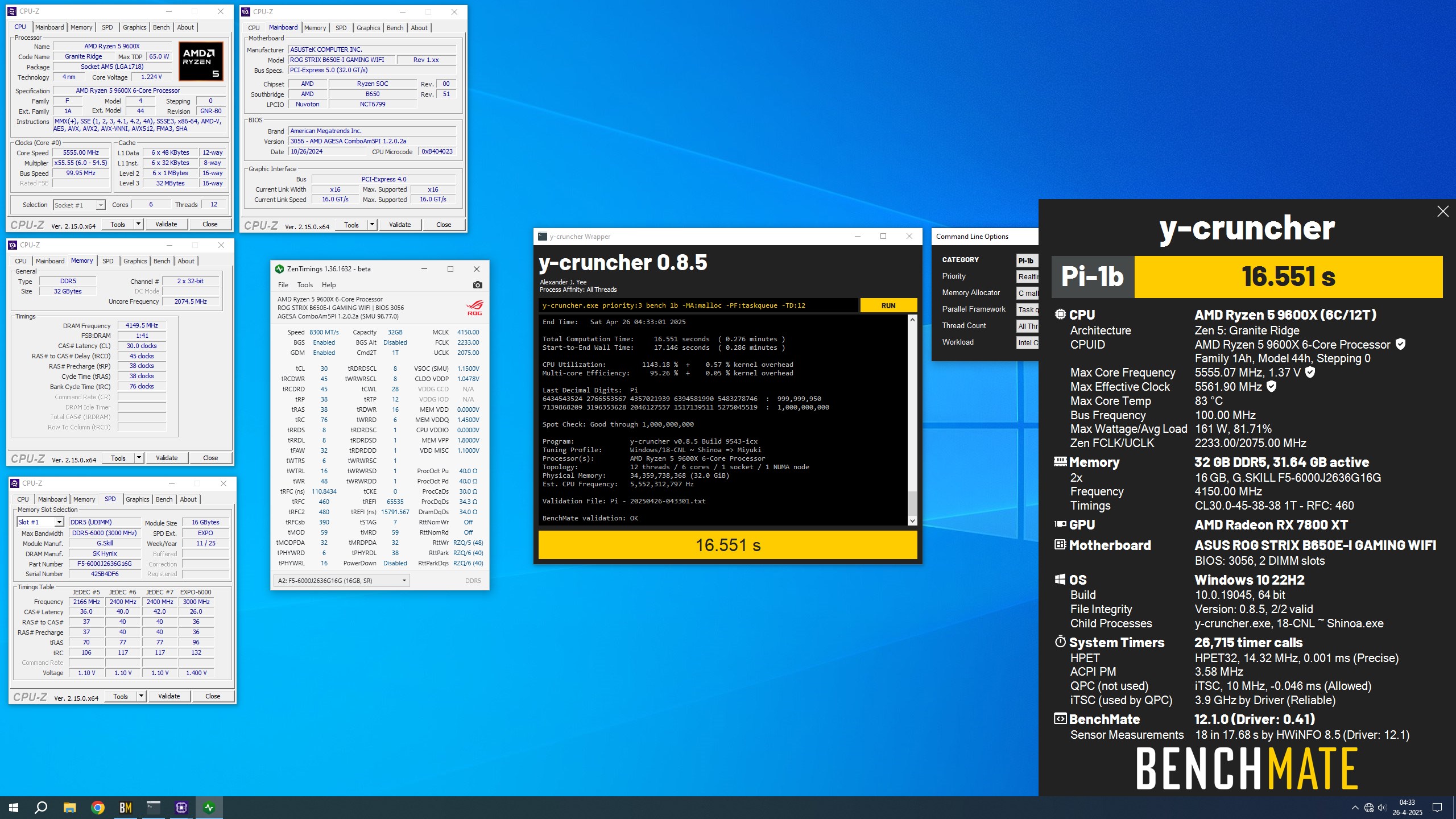
Task: Expand Tools arrow in CPU-Z CPU window
Action: click(138, 224)
